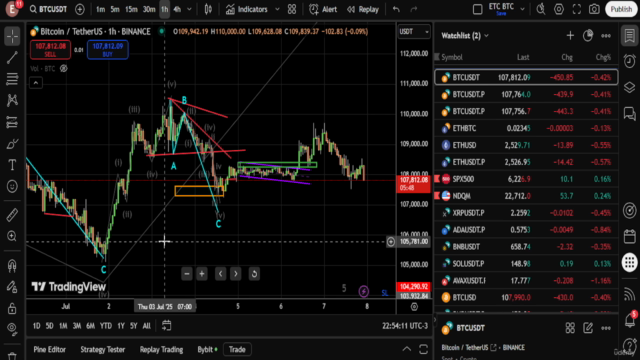Select the crosshair cursor tool

tap(12, 36)
